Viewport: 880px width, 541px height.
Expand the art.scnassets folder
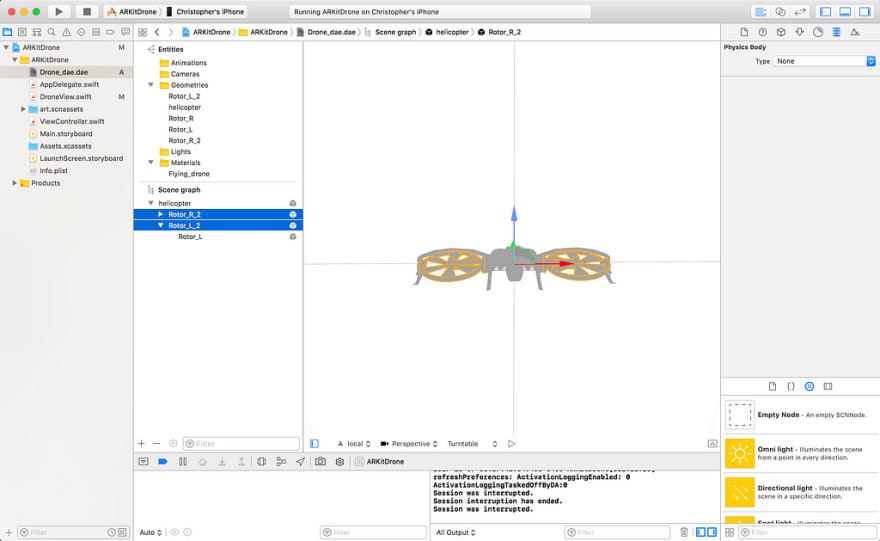pos(23,109)
